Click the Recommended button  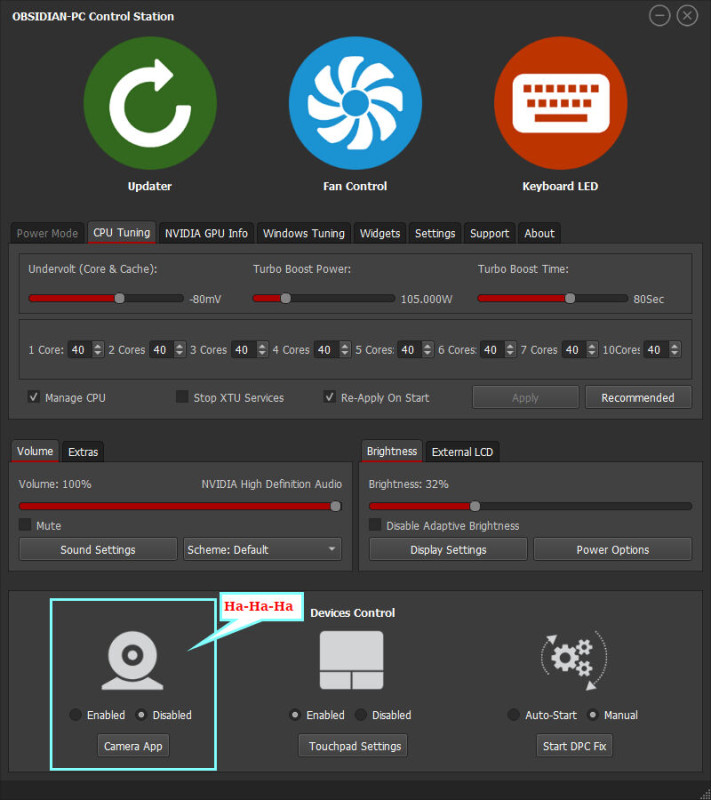[x=638, y=397]
